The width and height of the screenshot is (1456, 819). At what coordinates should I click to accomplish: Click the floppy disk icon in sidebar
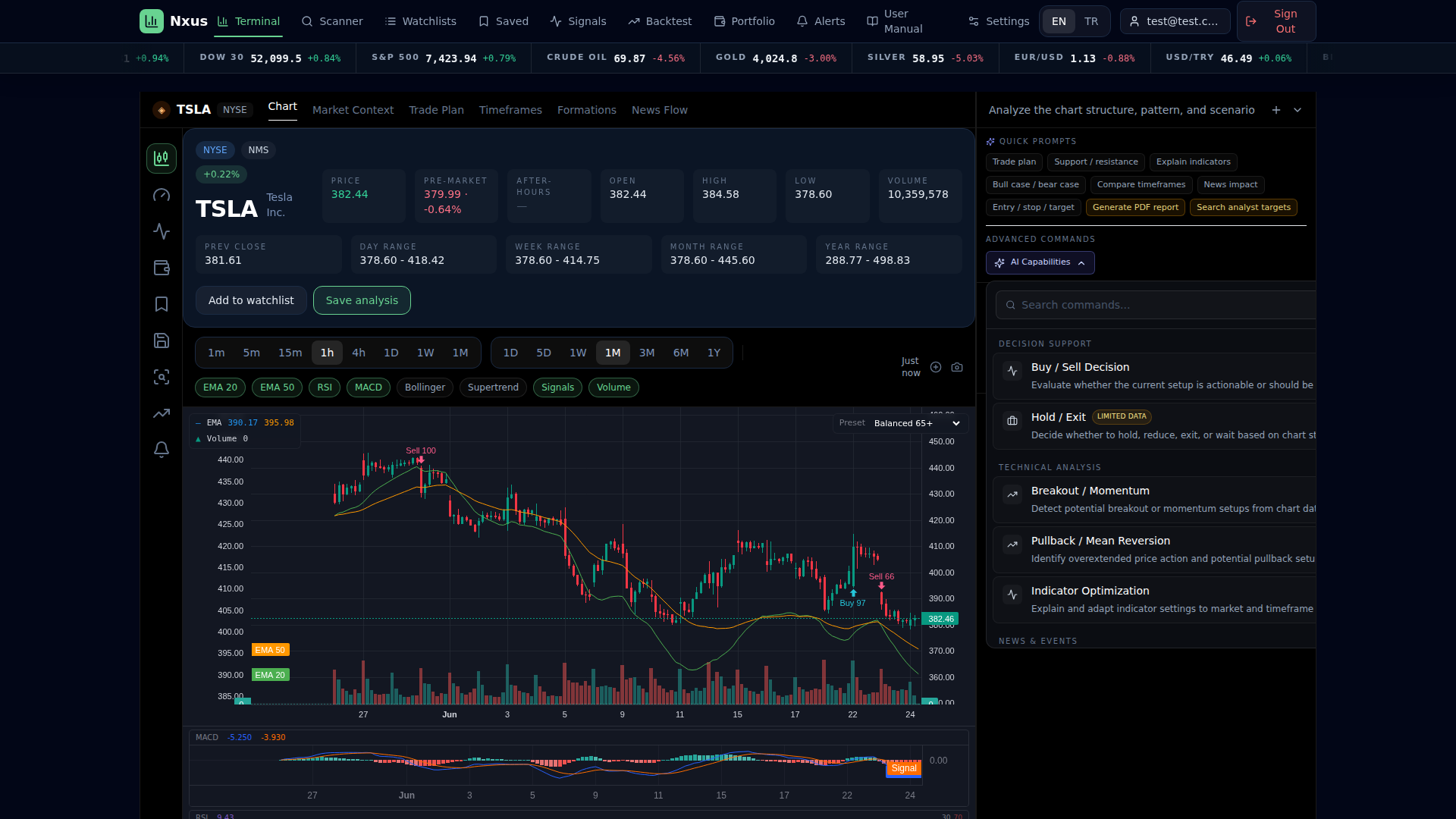point(162,340)
